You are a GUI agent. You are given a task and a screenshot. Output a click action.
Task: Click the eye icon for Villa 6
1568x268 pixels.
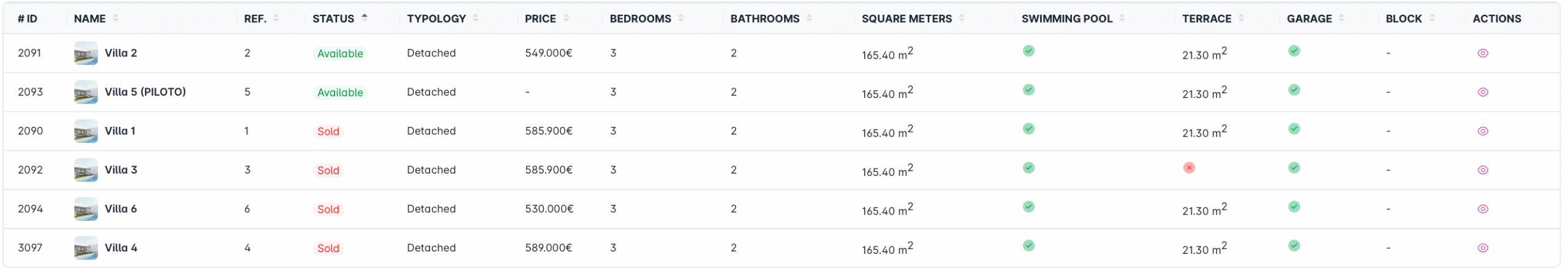[1482, 209]
